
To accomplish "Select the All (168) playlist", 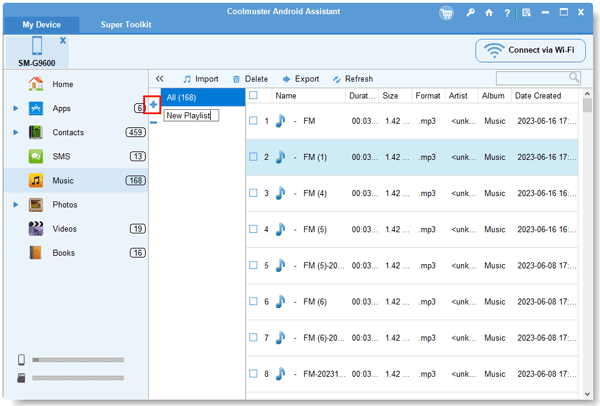I will (203, 98).
